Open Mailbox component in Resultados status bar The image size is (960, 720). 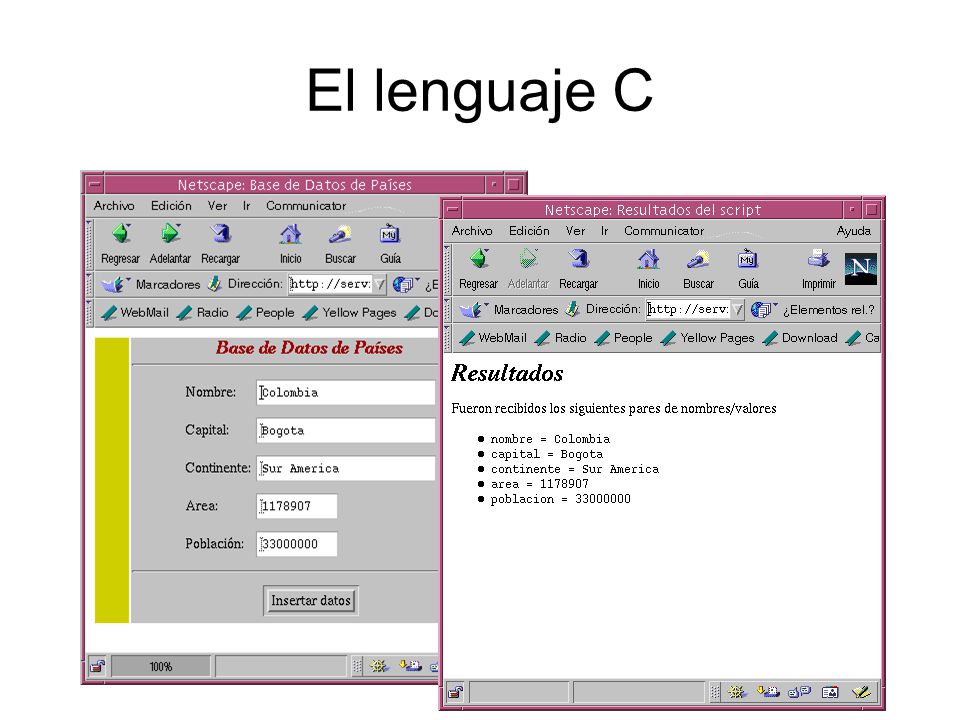click(x=768, y=692)
